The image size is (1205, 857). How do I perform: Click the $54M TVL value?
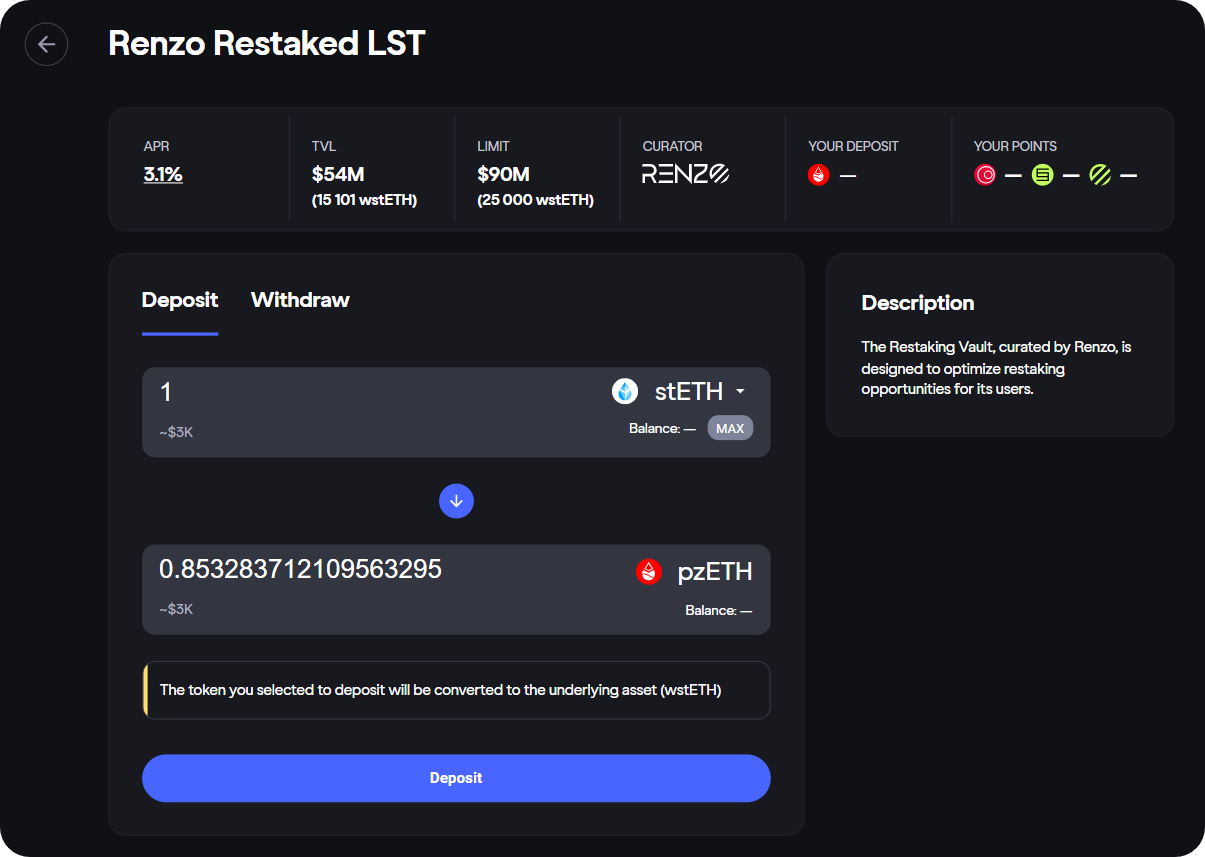coord(338,175)
